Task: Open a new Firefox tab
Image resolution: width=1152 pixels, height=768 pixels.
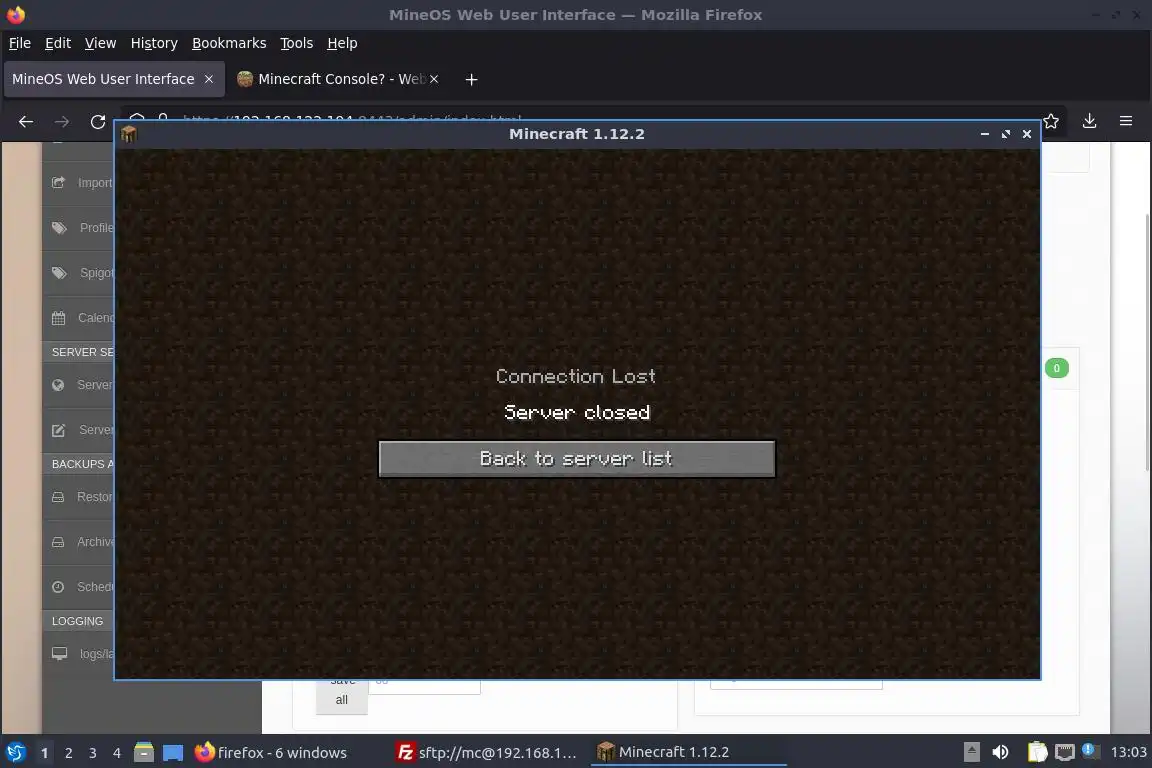Action: (x=472, y=79)
